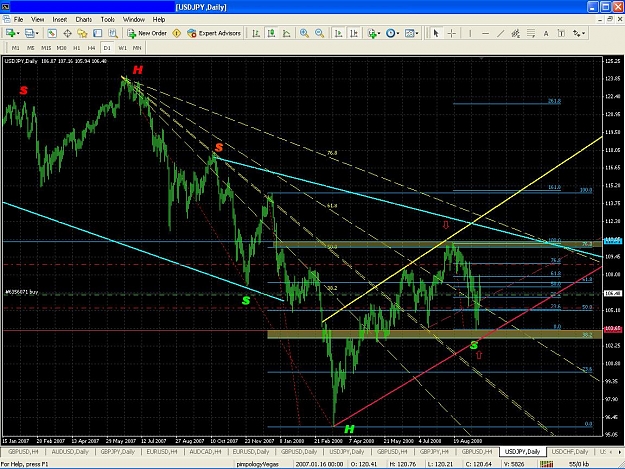The height and width of the screenshot is (469, 625).
Task: Select the Text tool (A icon)
Action: click(546, 33)
